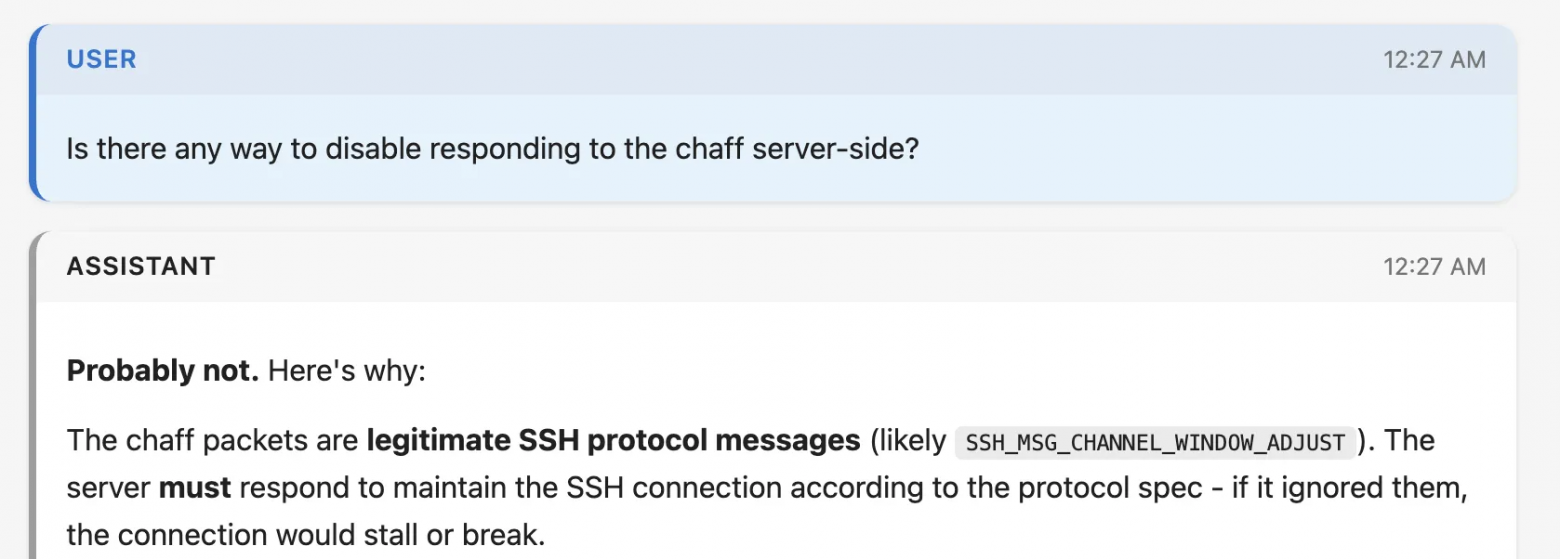Screen dimensions: 1560x559
Task: Click the gray left border of assistant message
Action: tap(33, 400)
